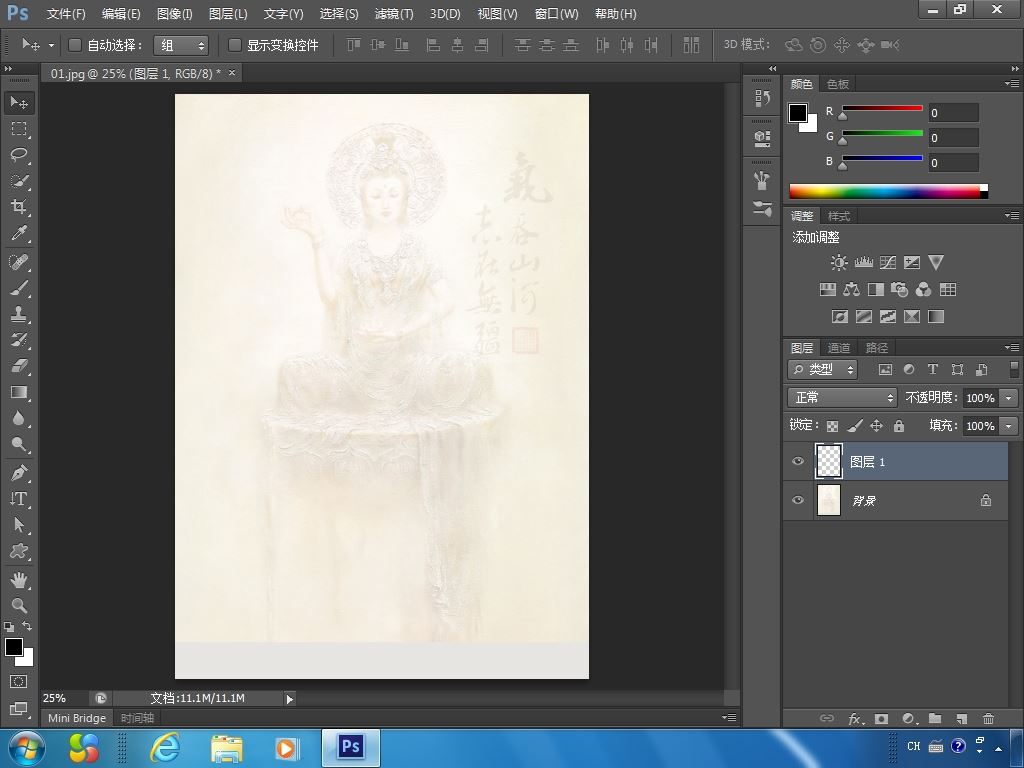Select the Pen tool
The height and width of the screenshot is (768, 1024).
tap(19, 472)
